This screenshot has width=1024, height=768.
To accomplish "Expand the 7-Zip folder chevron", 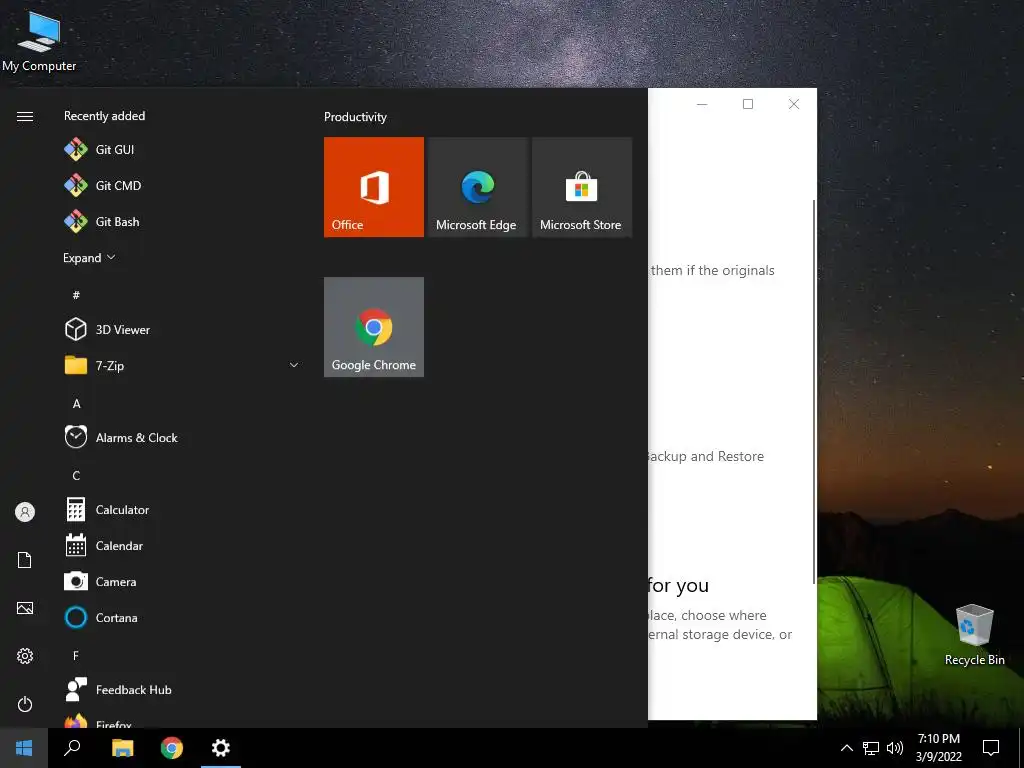I will (x=294, y=366).
